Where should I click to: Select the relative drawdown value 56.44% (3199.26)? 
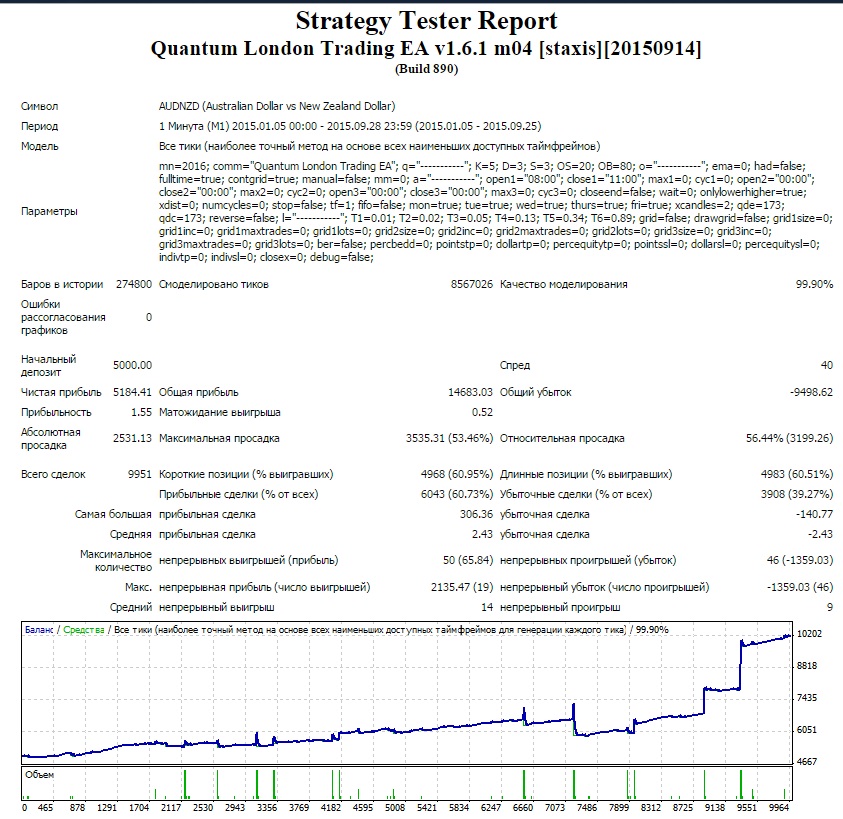coord(789,438)
